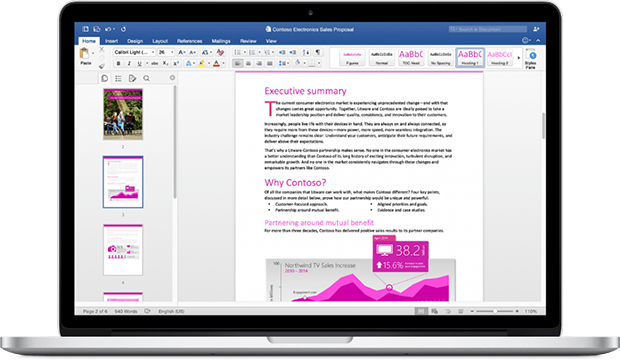The image size is (620, 361).
Task: Switch to the Insert ribbon tab
Action: click(112, 41)
